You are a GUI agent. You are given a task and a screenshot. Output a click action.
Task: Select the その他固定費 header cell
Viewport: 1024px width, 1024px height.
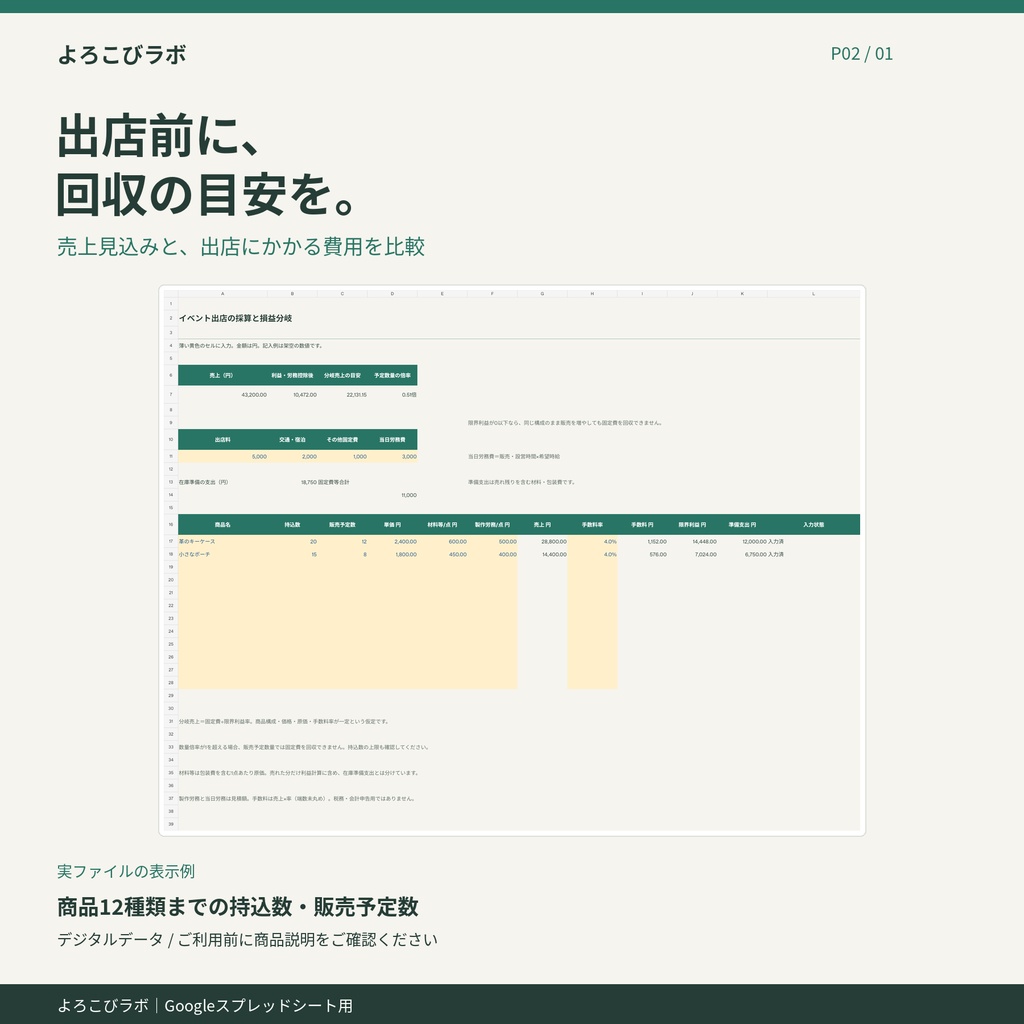pyautogui.click(x=342, y=440)
